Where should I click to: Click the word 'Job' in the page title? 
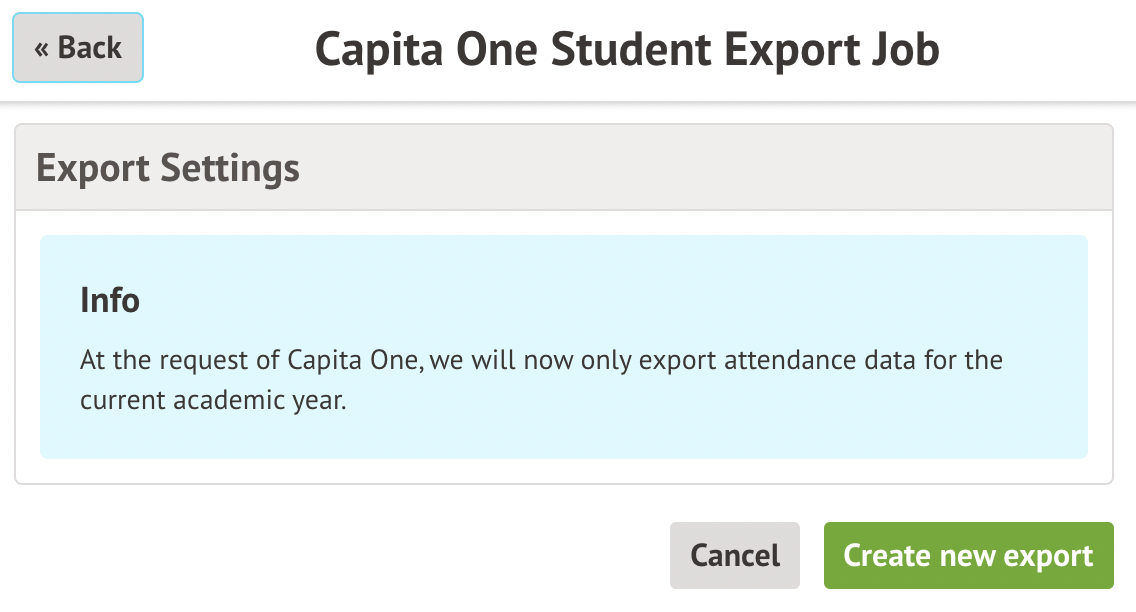pyautogui.click(x=905, y=49)
